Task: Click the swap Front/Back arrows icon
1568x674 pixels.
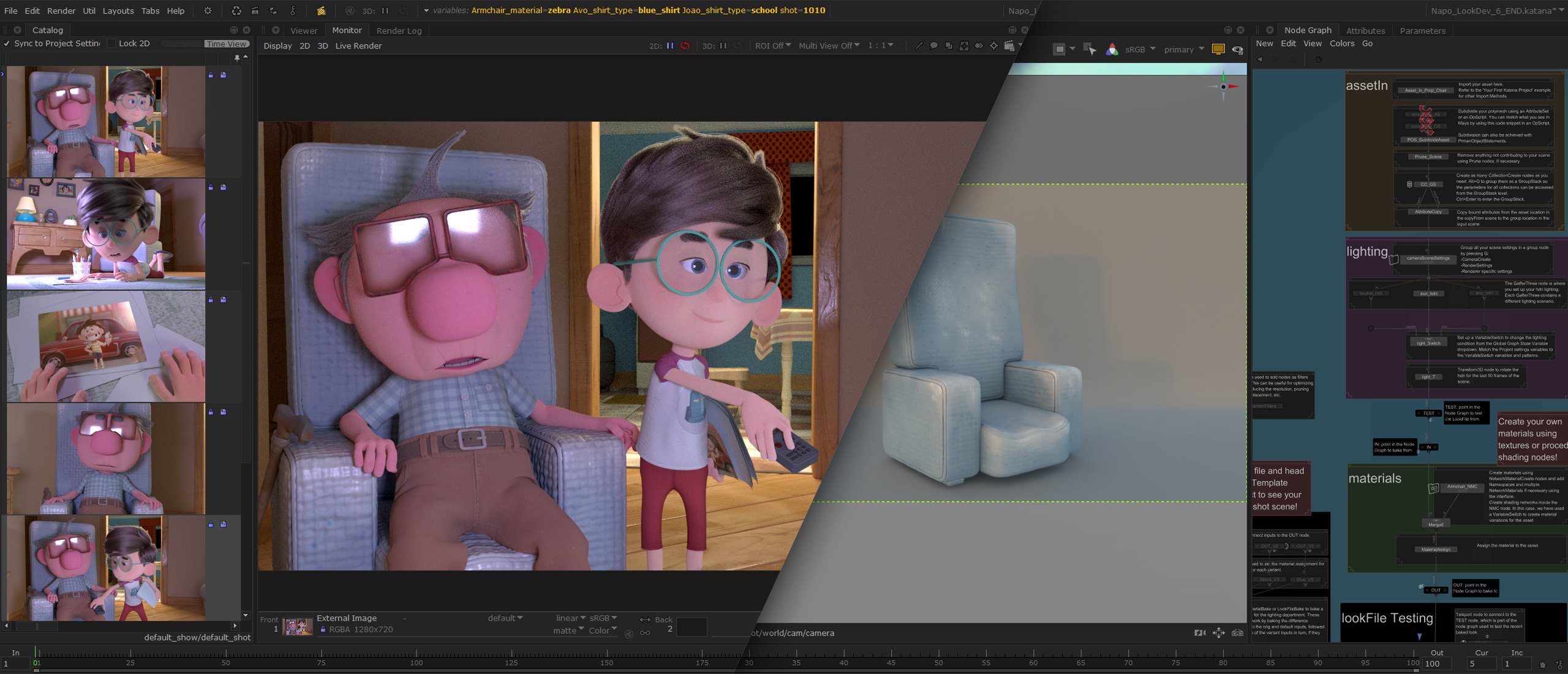Action: click(645, 619)
